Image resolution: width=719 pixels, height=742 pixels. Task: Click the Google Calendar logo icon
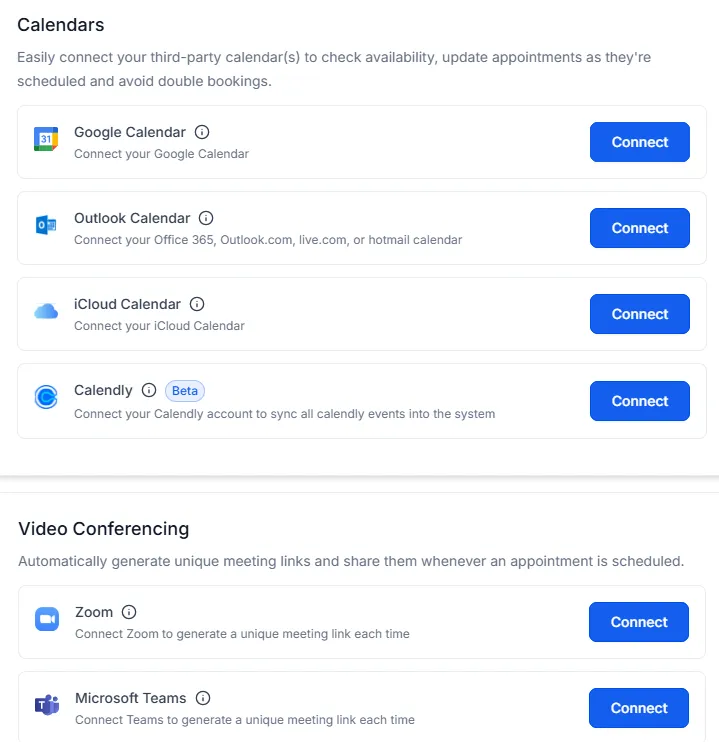(46, 139)
